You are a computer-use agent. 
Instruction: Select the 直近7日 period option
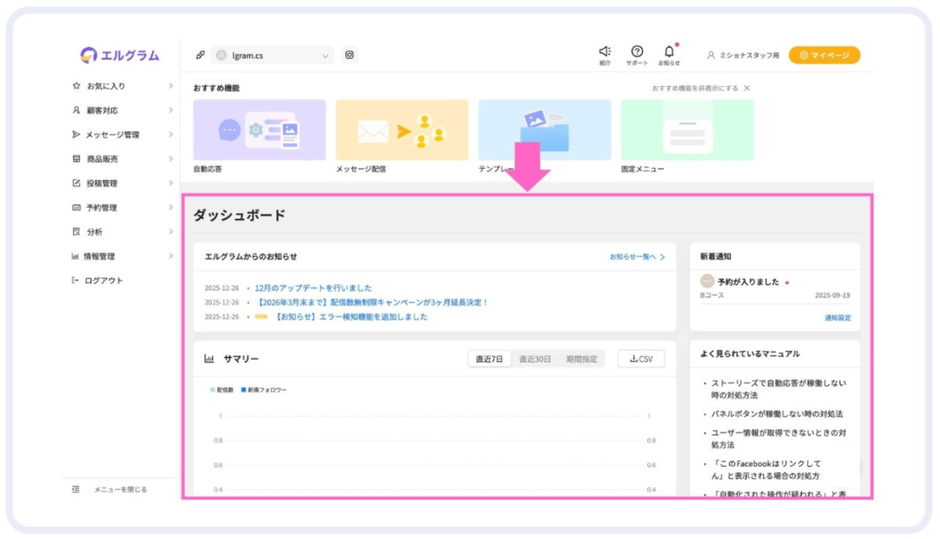tap(490, 359)
